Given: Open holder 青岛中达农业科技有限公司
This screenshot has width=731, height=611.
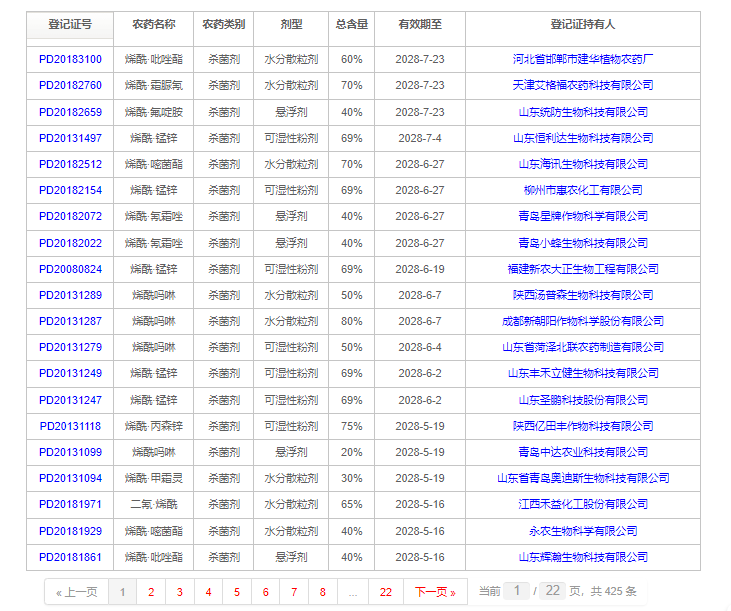Looking at the screenshot, I should (x=583, y=453).
